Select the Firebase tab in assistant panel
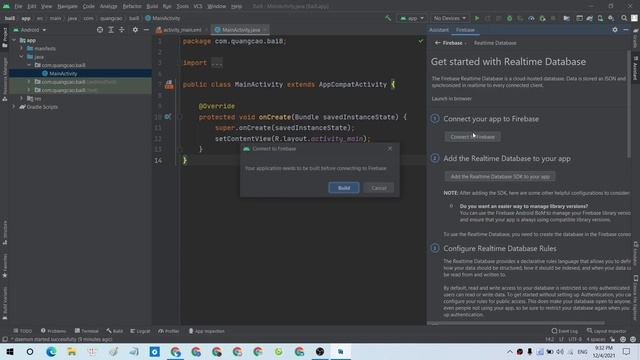640x360 pixels. 465,30
